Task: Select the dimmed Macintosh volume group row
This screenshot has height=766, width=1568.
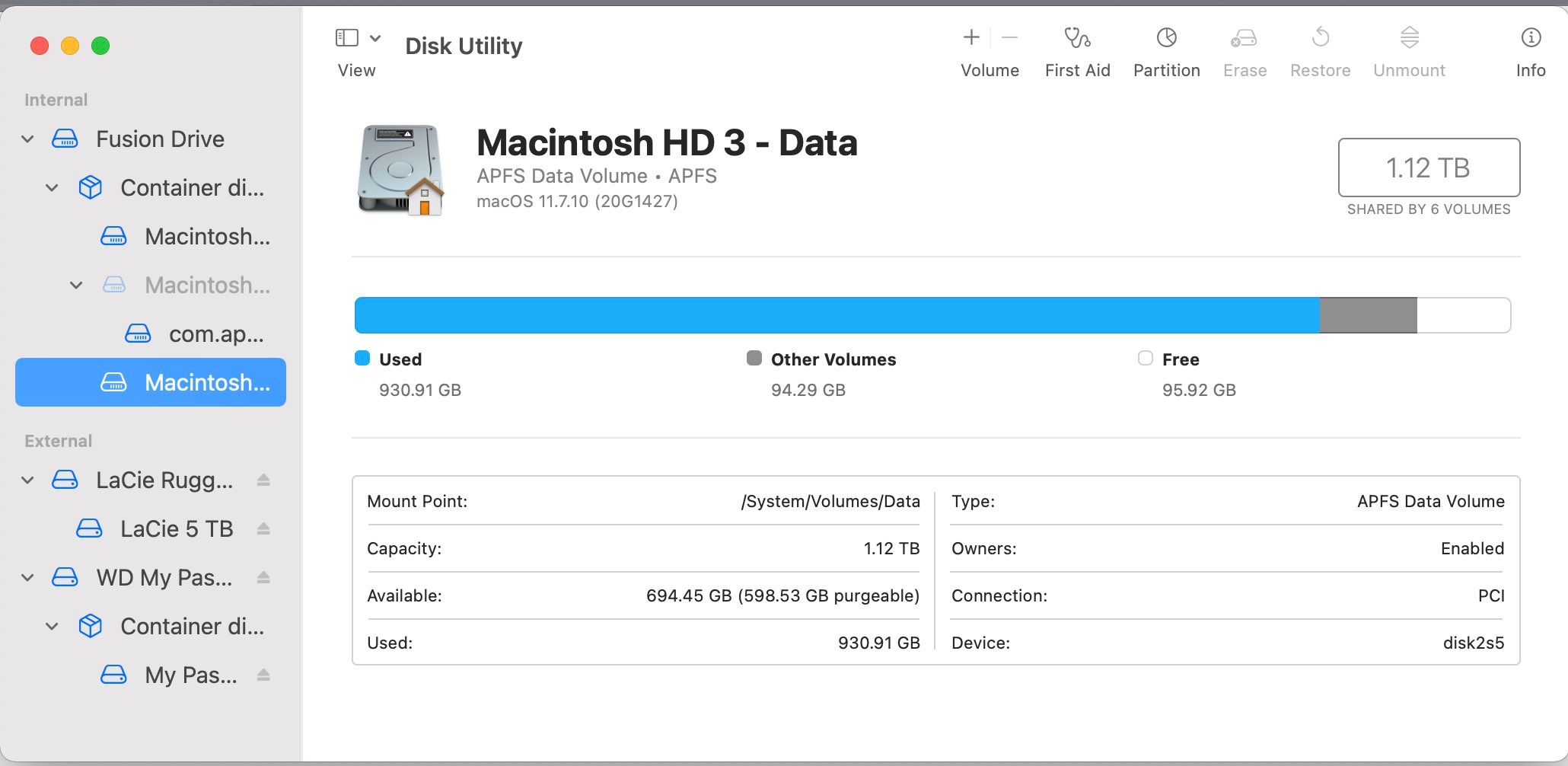Action: point(151,286)
